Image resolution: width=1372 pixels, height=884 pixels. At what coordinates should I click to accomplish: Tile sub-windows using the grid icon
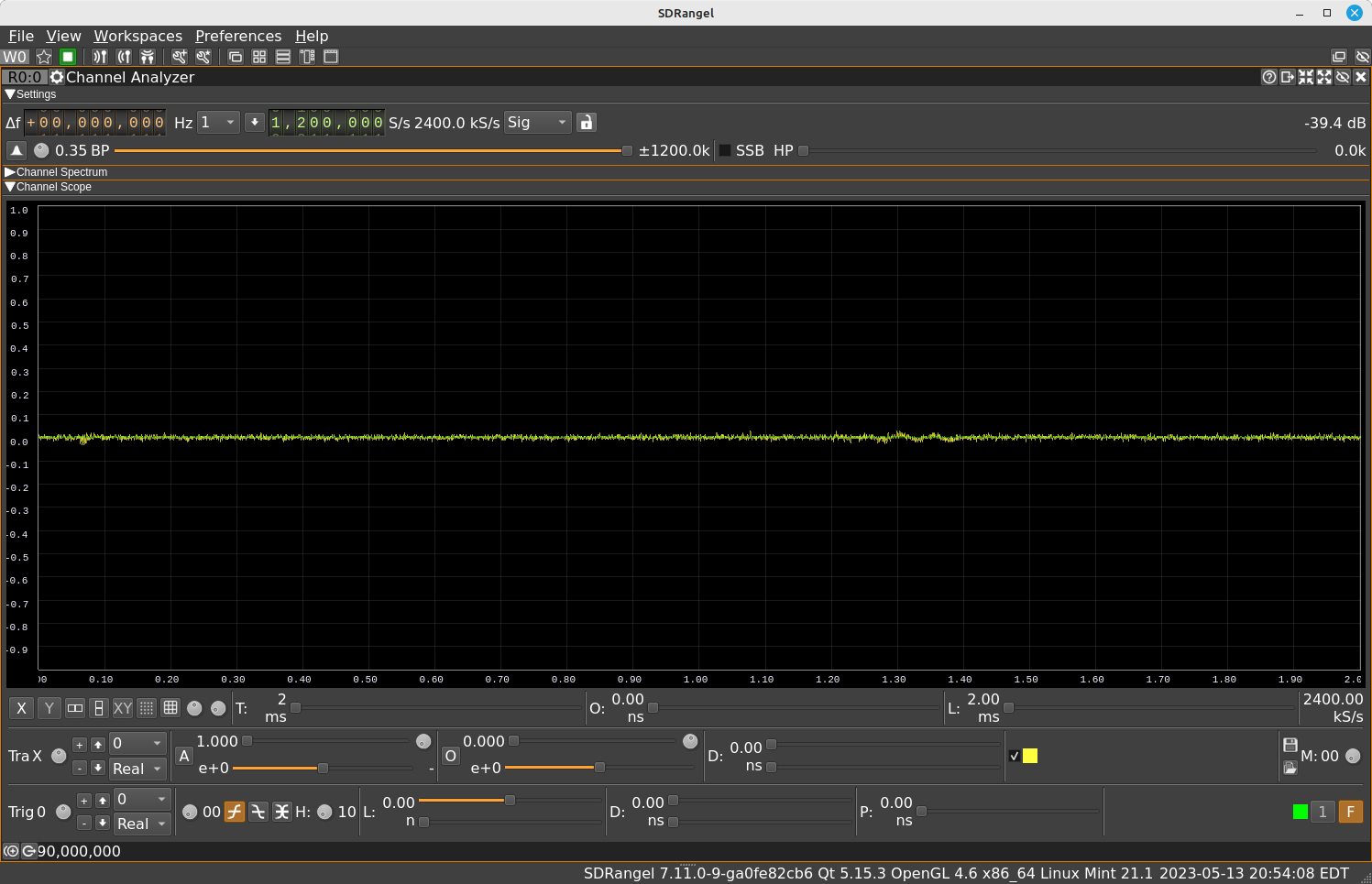click(259, 57)
